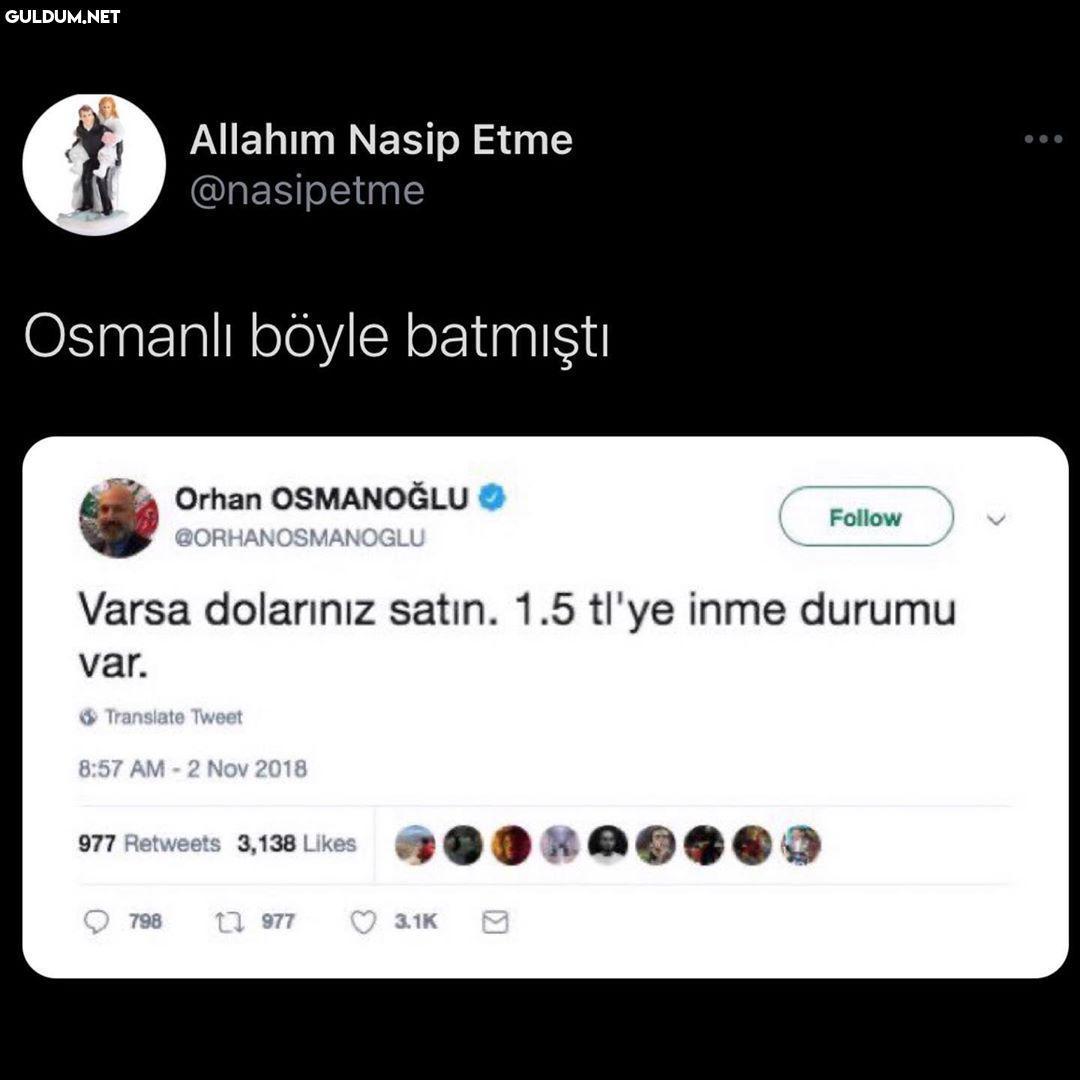Screen dimensions: 1080x1080
Task: Expand the chevron next to Follow
Action: point(996,519)
